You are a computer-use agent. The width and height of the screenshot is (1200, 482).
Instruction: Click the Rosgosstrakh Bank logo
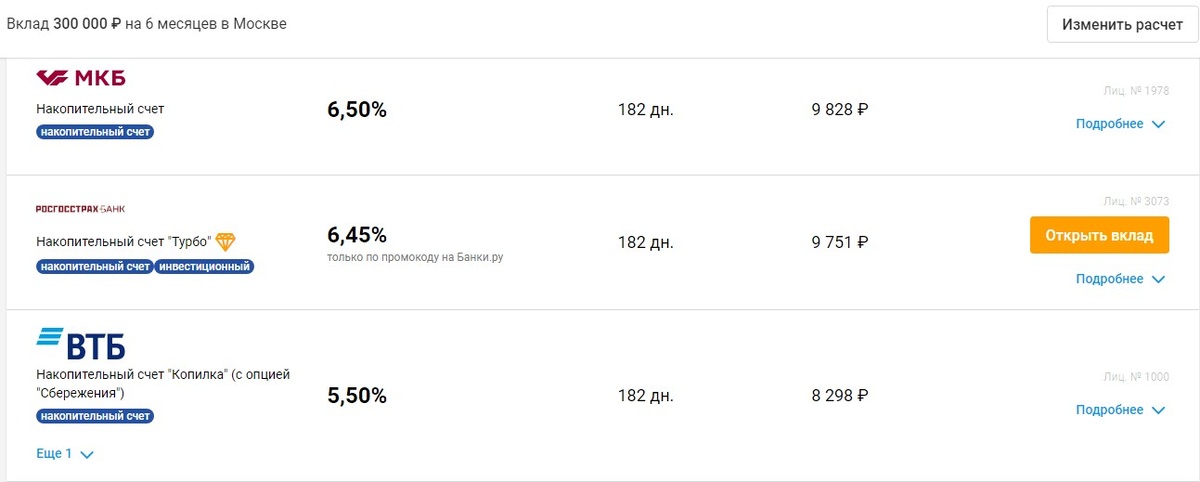click(80, 208)
